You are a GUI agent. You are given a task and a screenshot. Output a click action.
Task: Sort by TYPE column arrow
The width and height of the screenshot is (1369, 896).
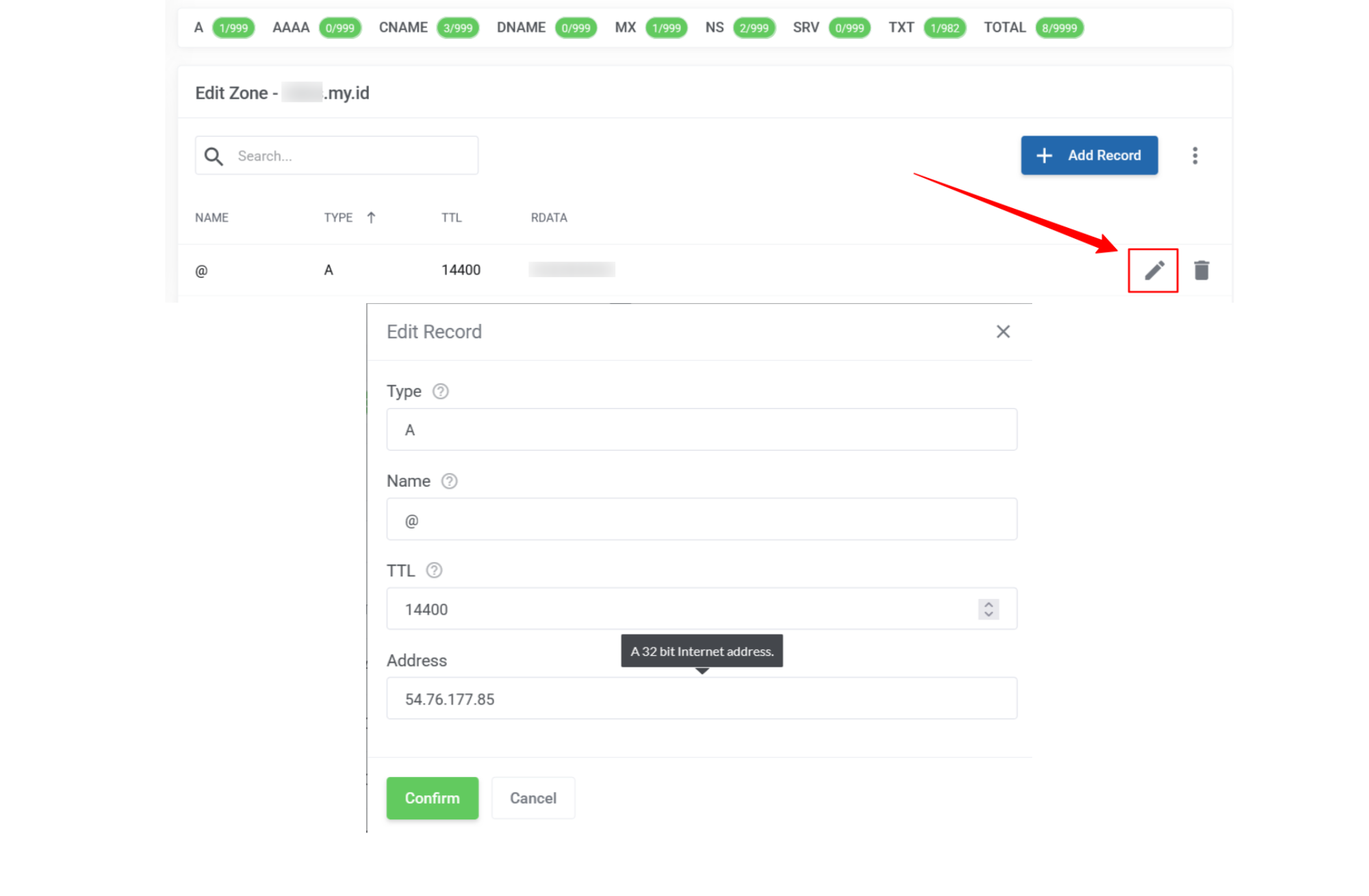point(371,218)
